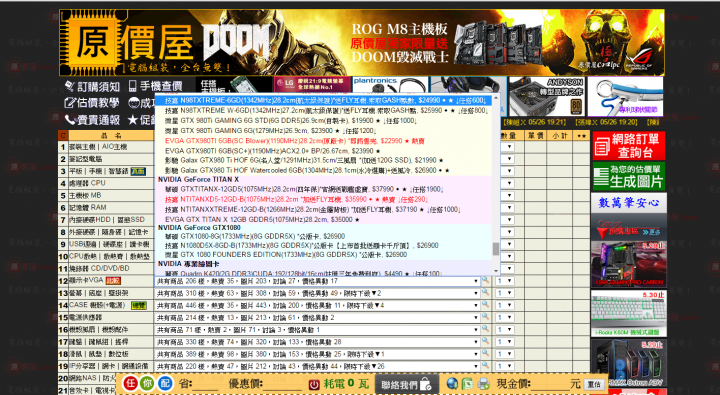Expand the 顯示卡VGA product dropdown (206 樣)

[x=317, y=281]
